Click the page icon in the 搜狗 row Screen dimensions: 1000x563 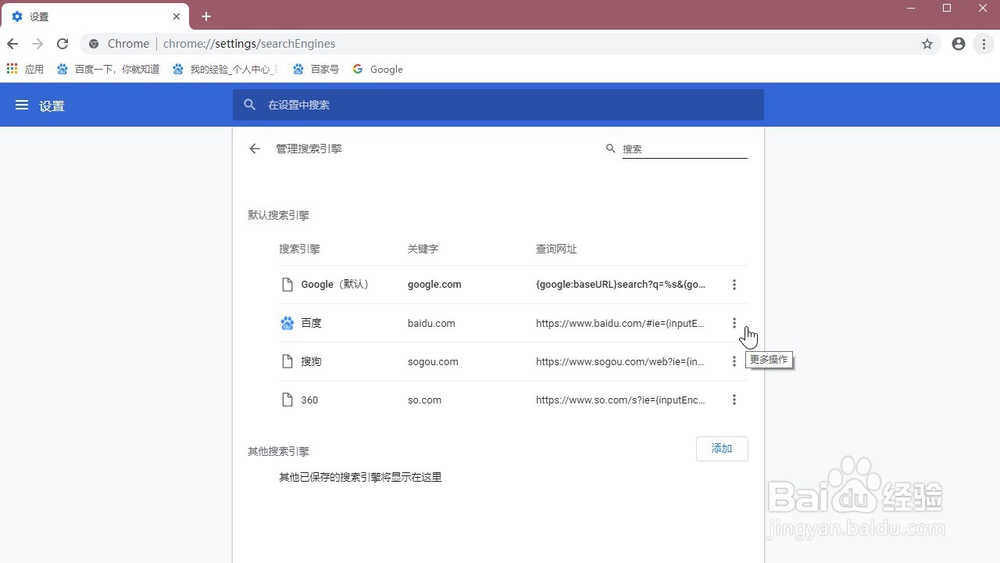tap(287, 362)
